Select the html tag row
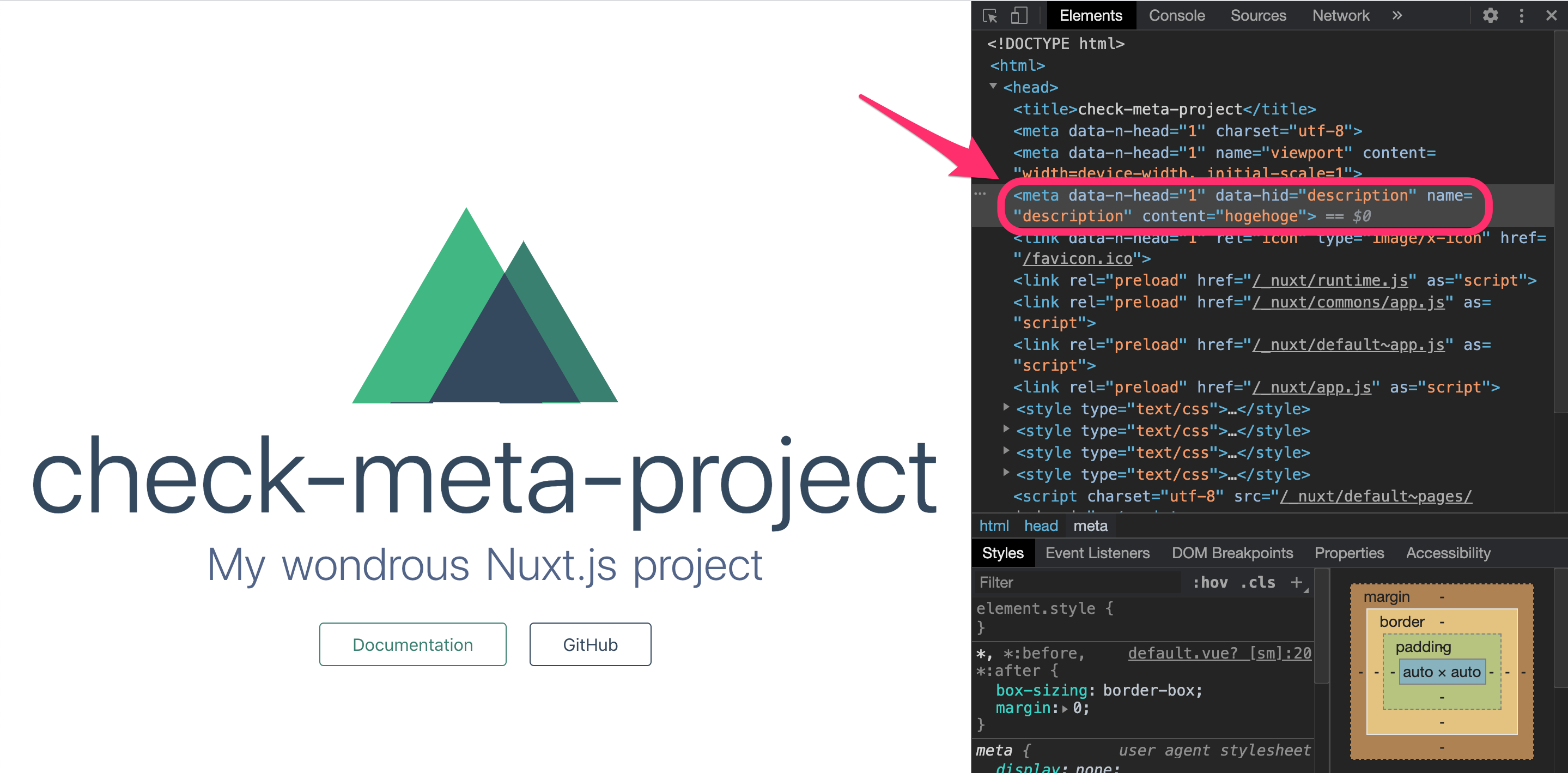The width and height of the screenshot is (1568, 773). (x=1017, y=65)
